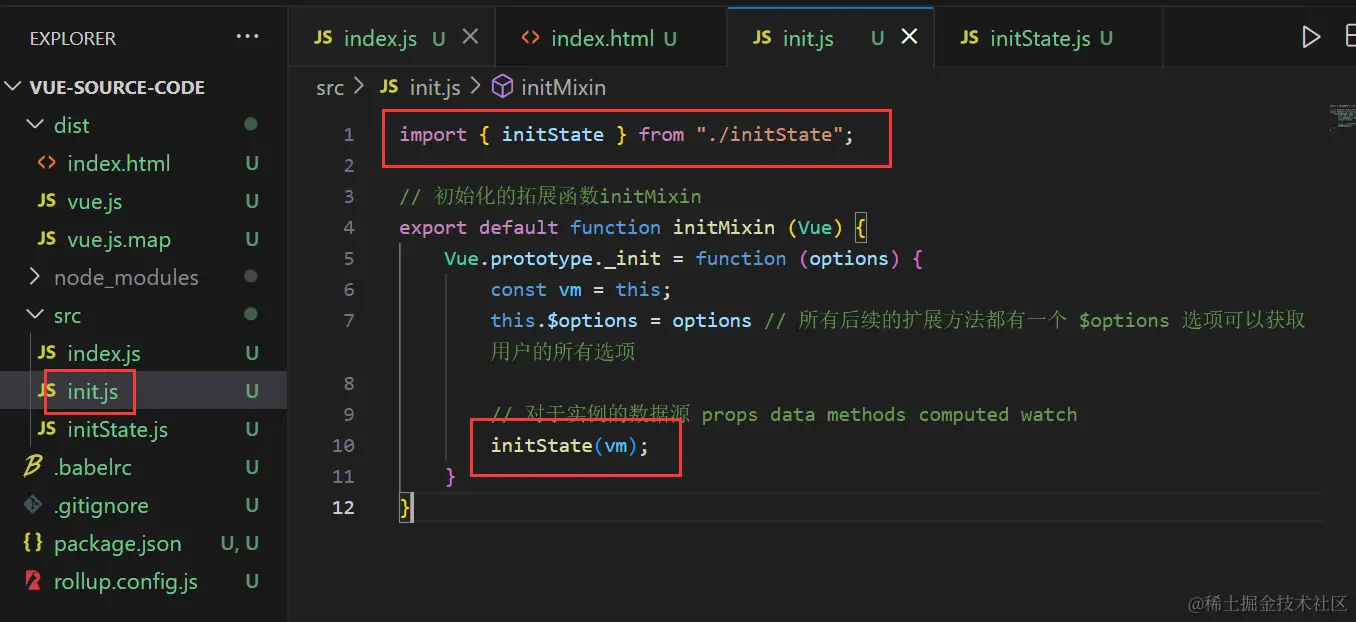Click the minimap code overview
Screen dimensions: 1356x622
[x=1341, y=118]
